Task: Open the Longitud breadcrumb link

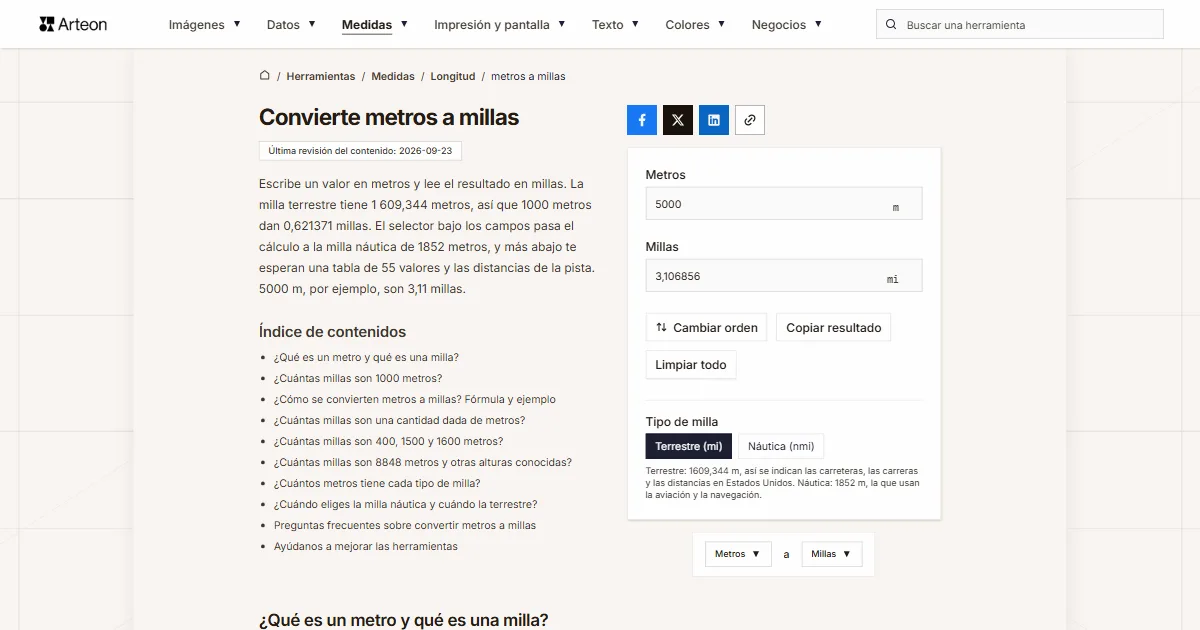Action: (453, 76)
